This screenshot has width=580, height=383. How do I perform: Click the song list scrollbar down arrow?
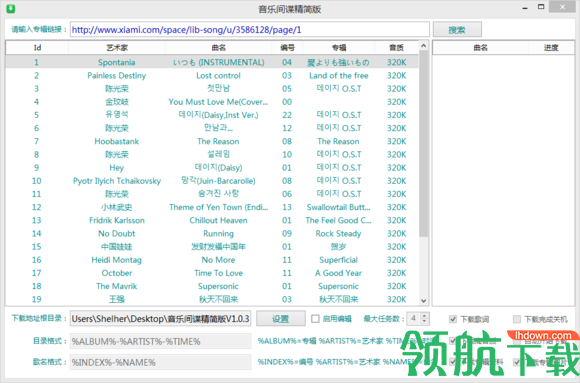click(x=424, y=301)
